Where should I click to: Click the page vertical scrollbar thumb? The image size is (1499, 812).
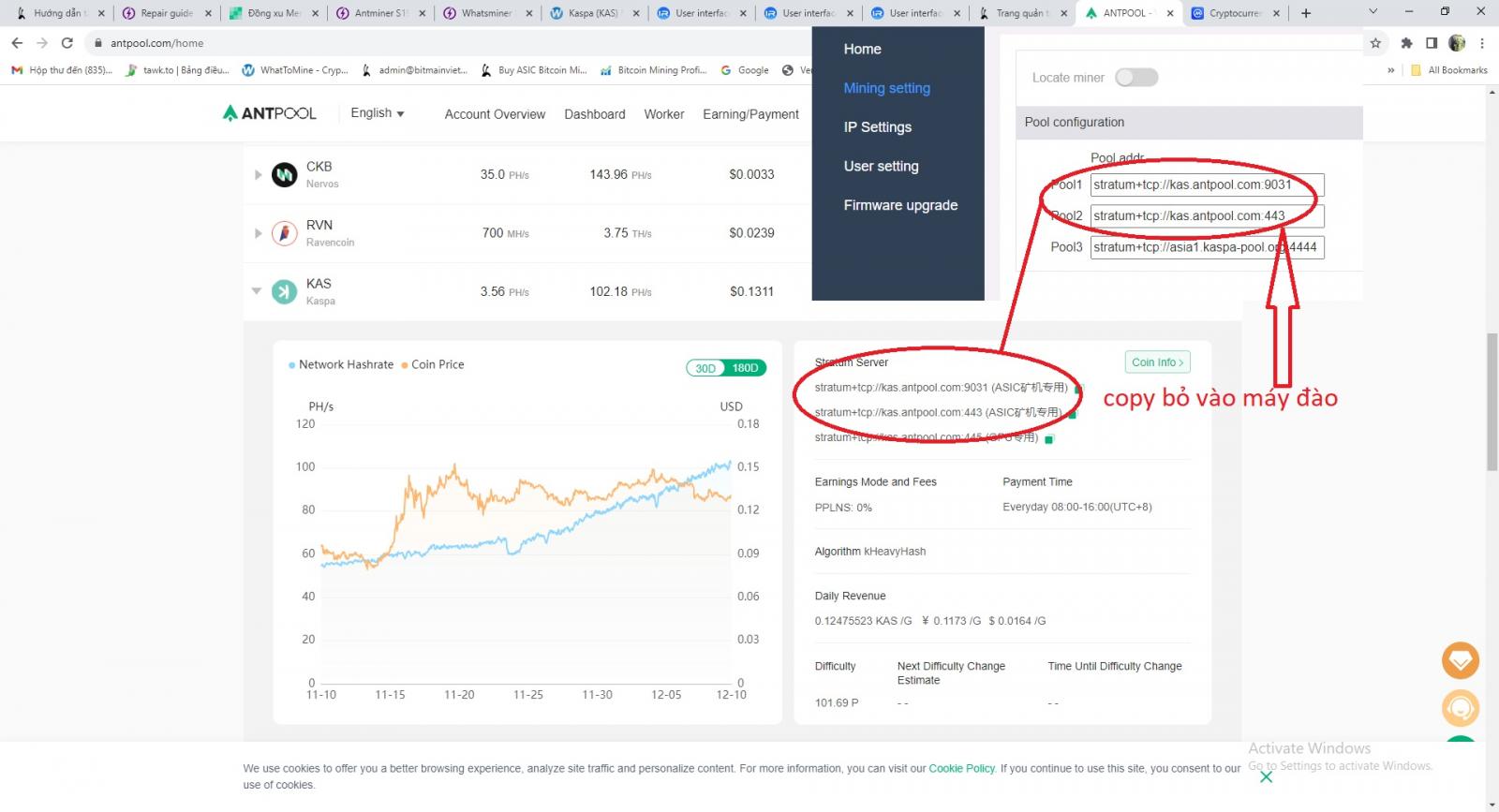(1492, 403)
